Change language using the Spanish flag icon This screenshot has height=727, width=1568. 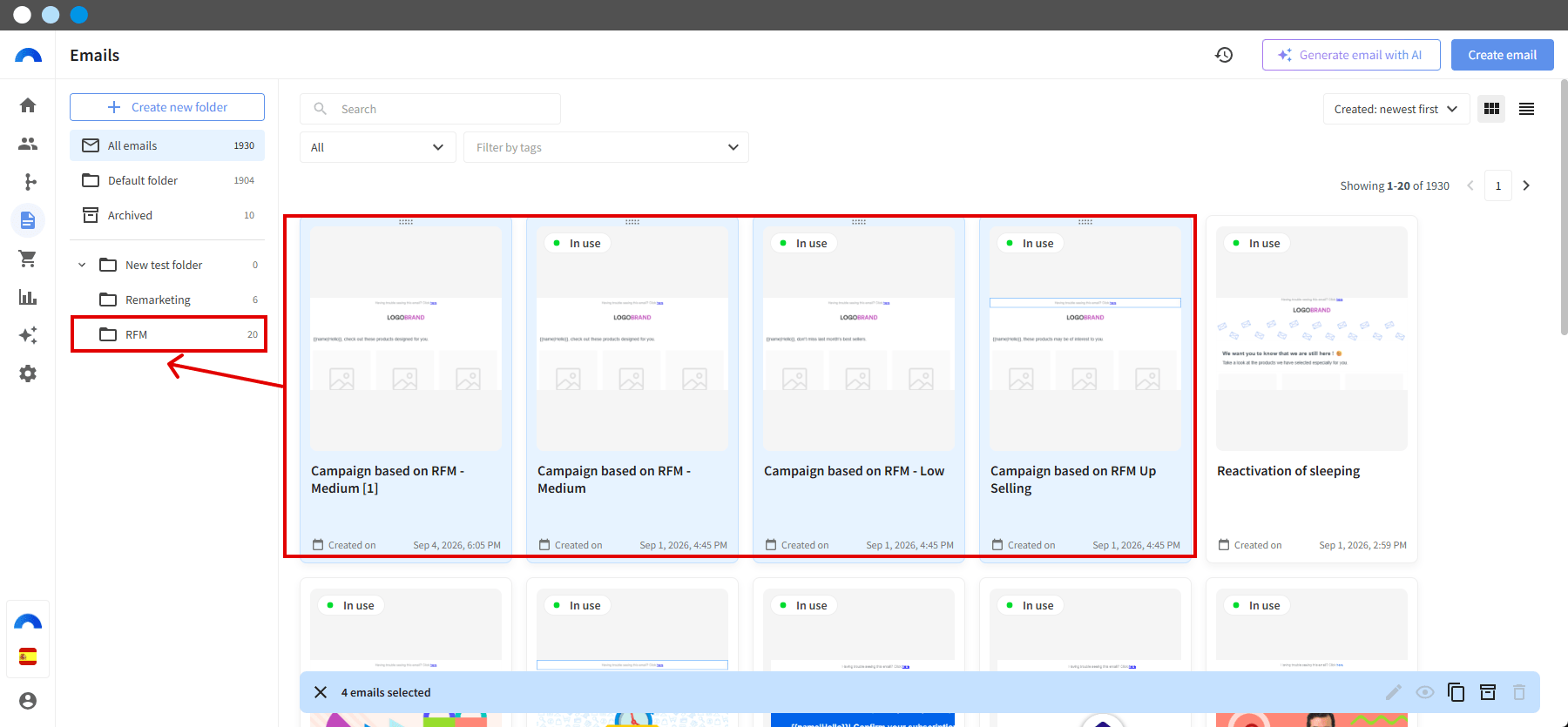28,656
